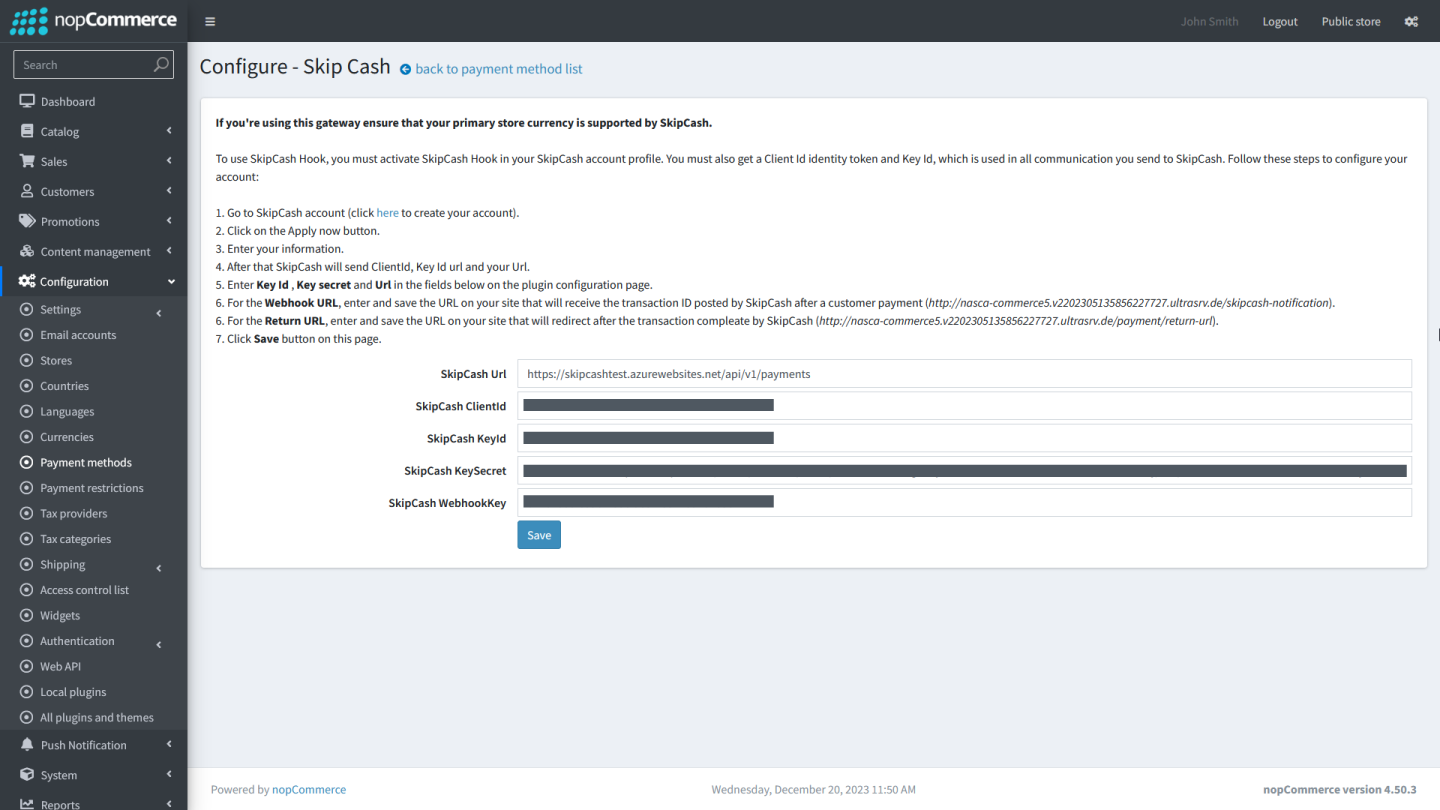Image resolution: width=1440 pixels, height=810 pixels.
Task: Open the settings gear icon in header
Action: 1411,21
